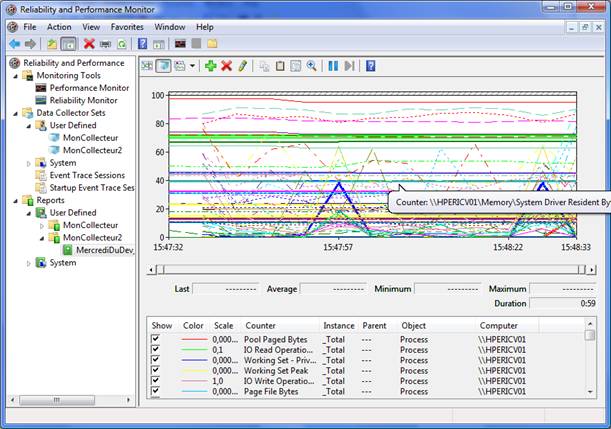This screenshot has width=611, height=429.
Task: Open Help from the main toolbar question-mark icon
Action: pyautogui.click(x=143, y=44)
